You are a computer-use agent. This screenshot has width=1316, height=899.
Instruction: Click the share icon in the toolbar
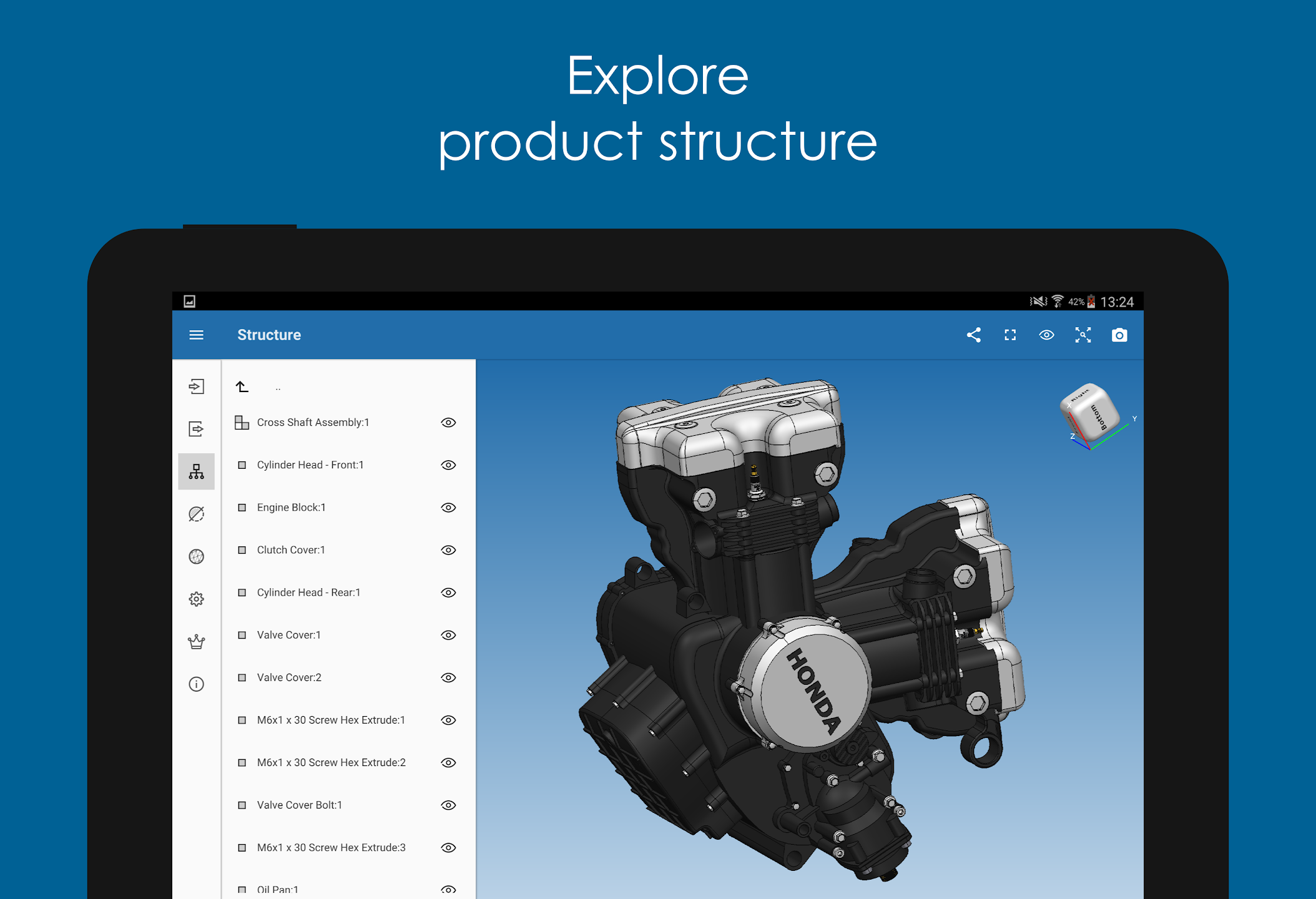click(974, 335)
